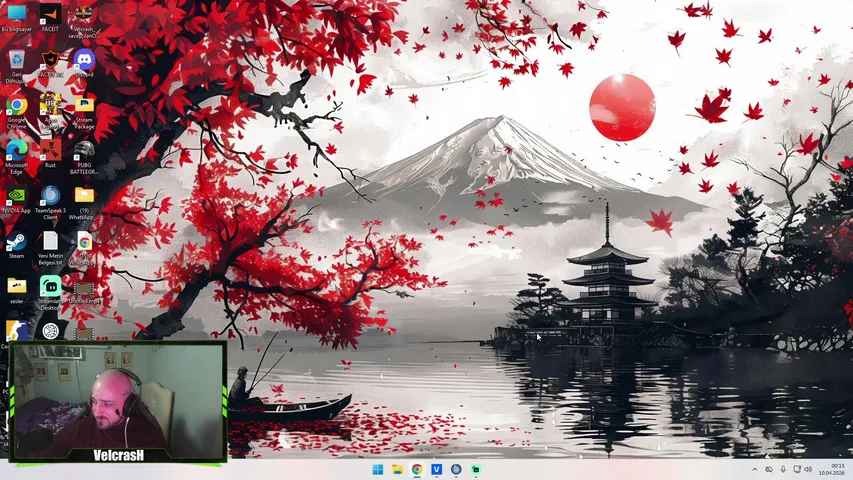Screen dimensions: 853x480
Task: Open the round blue globe taskbar app
Action: [456, 469]
